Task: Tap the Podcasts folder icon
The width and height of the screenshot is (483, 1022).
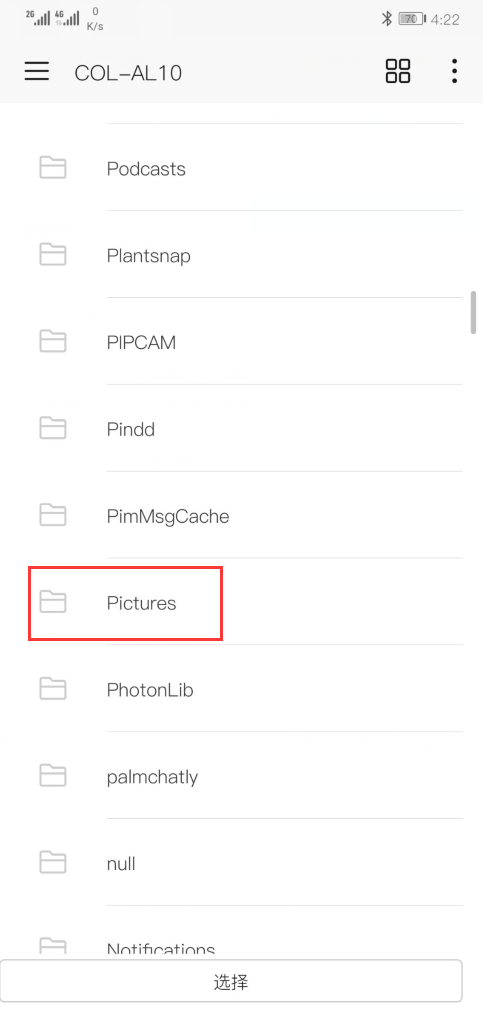Action: point(53,168)
